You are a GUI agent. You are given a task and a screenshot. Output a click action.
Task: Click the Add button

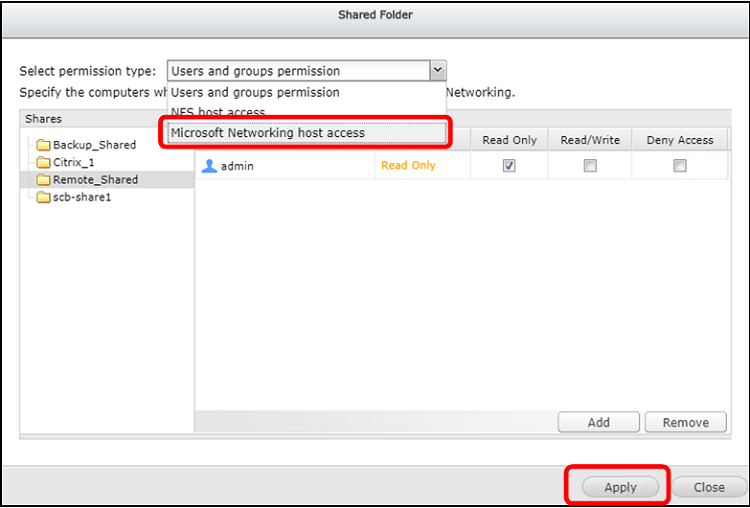[x=598, y=422]
